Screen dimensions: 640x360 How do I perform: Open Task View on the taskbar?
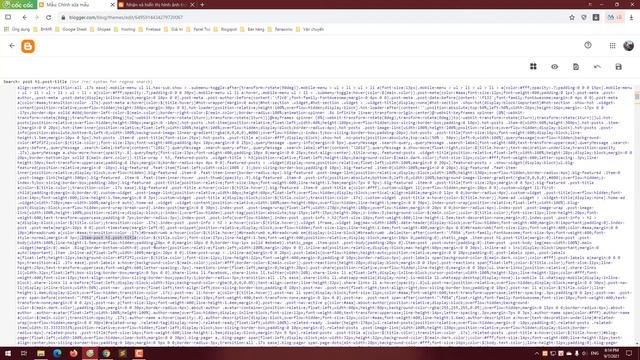click(x=24, y=353)
